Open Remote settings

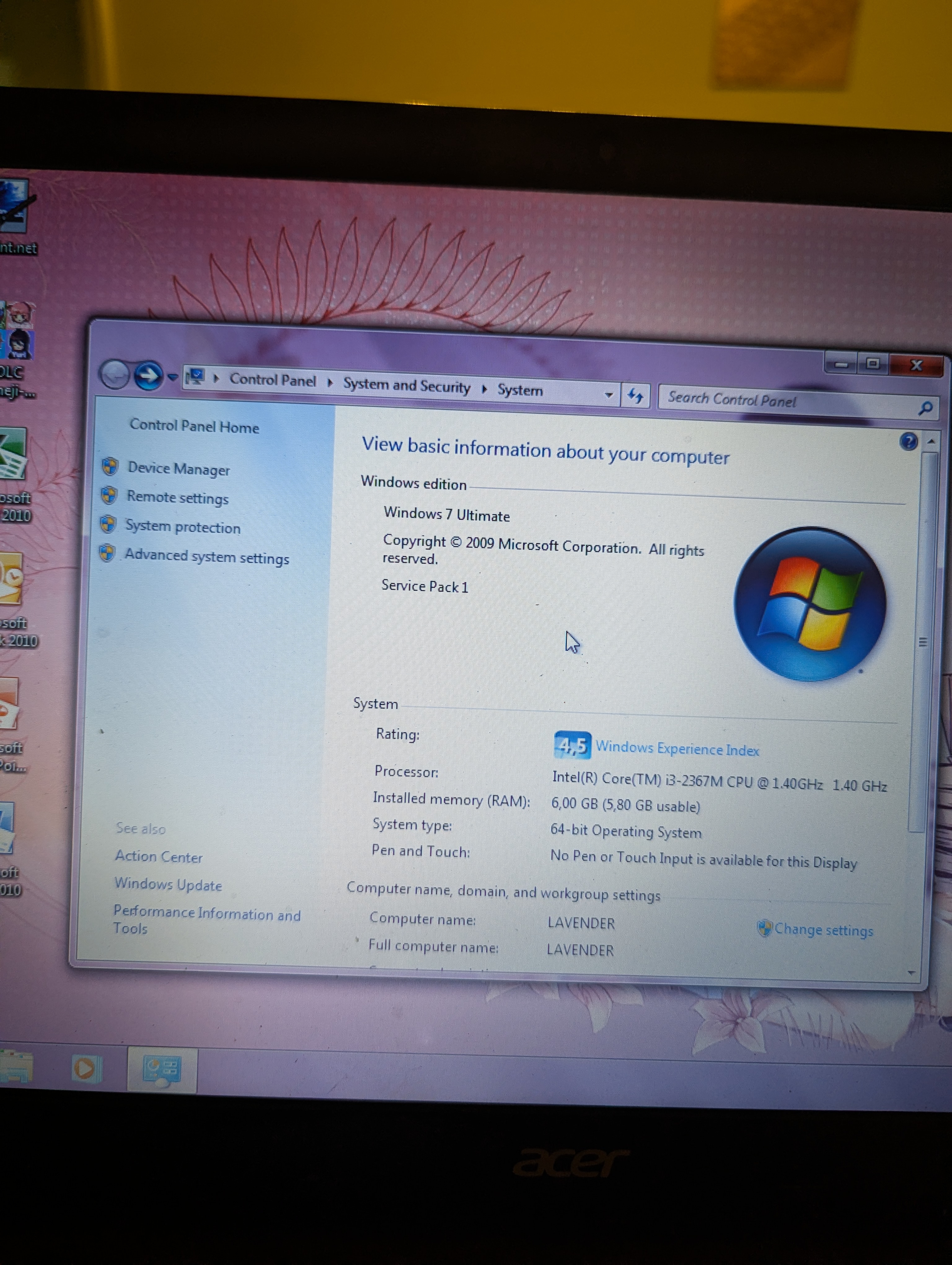[x=177, y=498]
